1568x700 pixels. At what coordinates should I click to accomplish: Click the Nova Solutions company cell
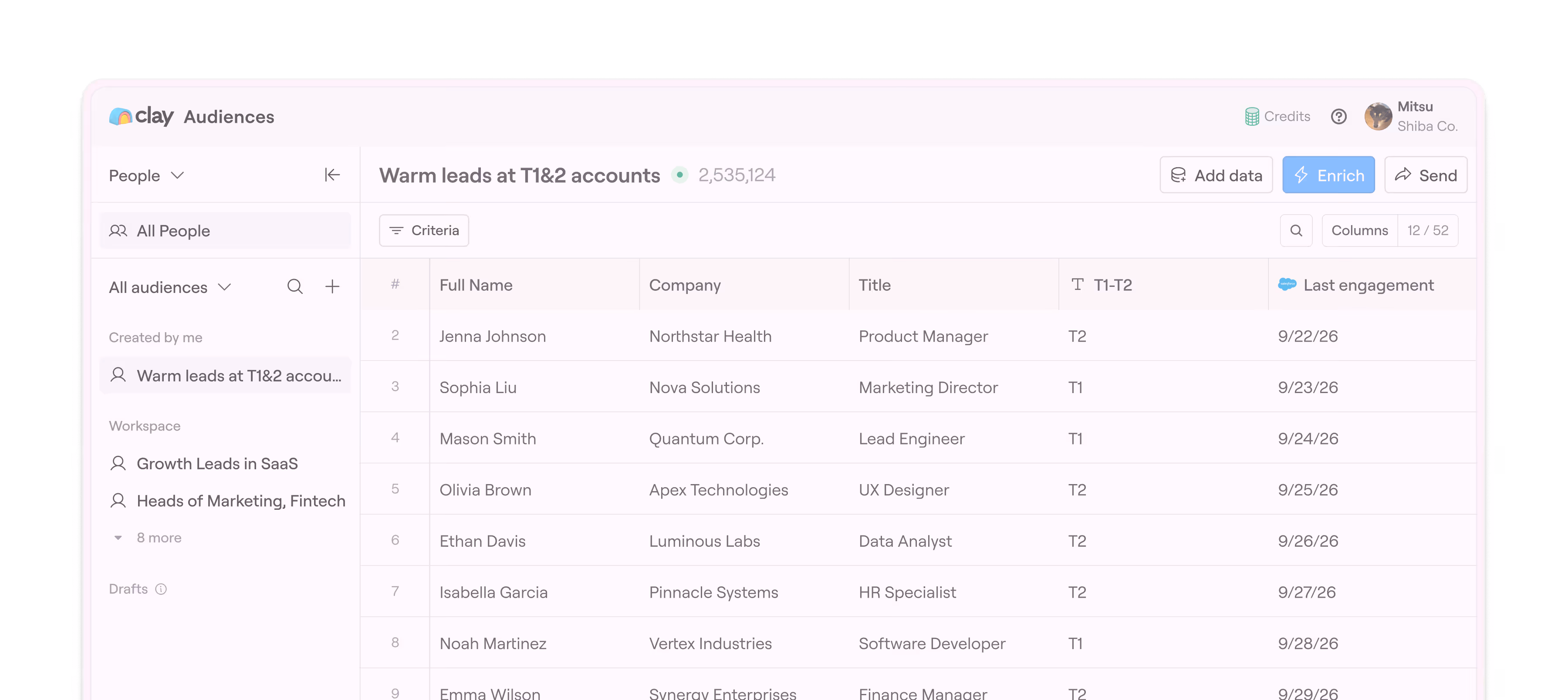tap(744, 387)
